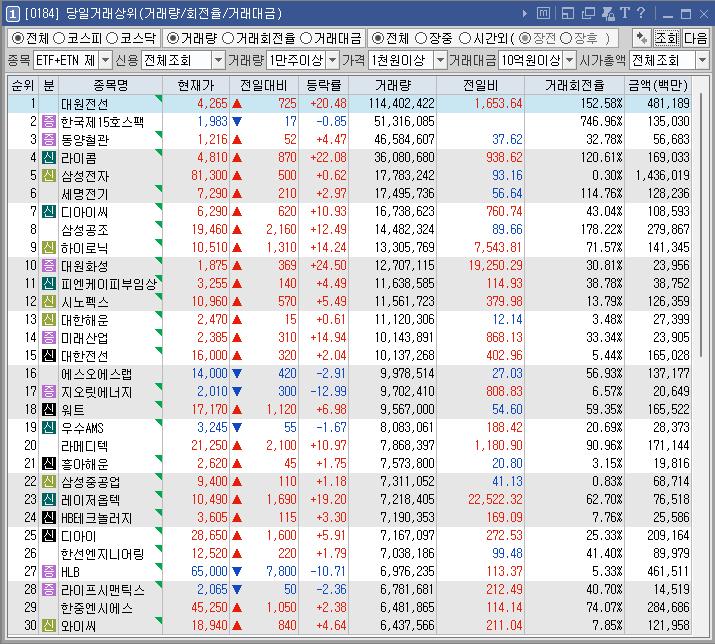Select stock name 라메디텍

[85, 446]
